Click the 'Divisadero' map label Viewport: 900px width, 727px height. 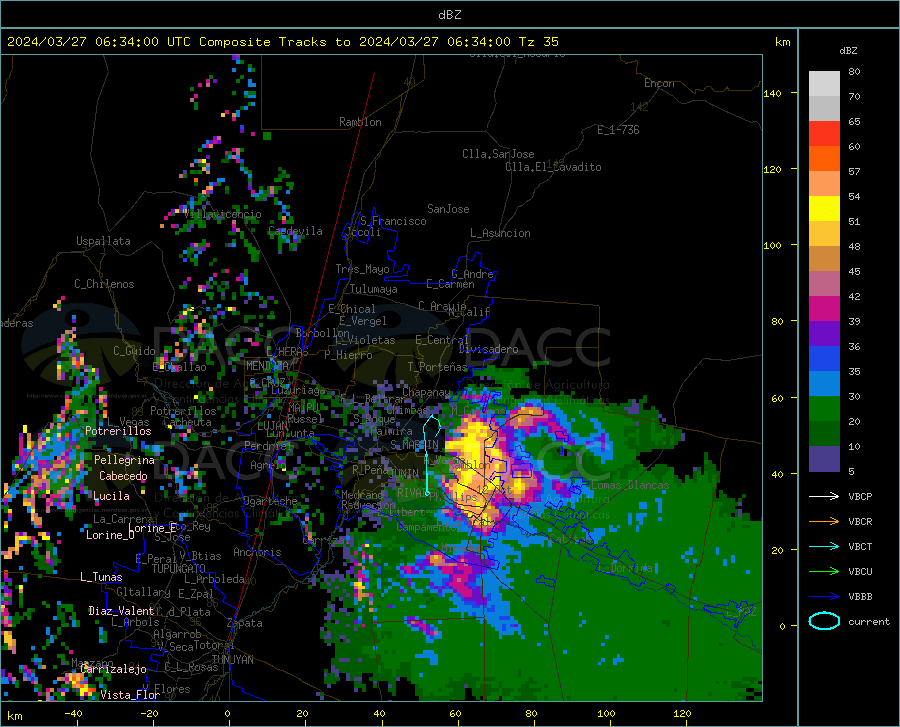tap(488, 349)
